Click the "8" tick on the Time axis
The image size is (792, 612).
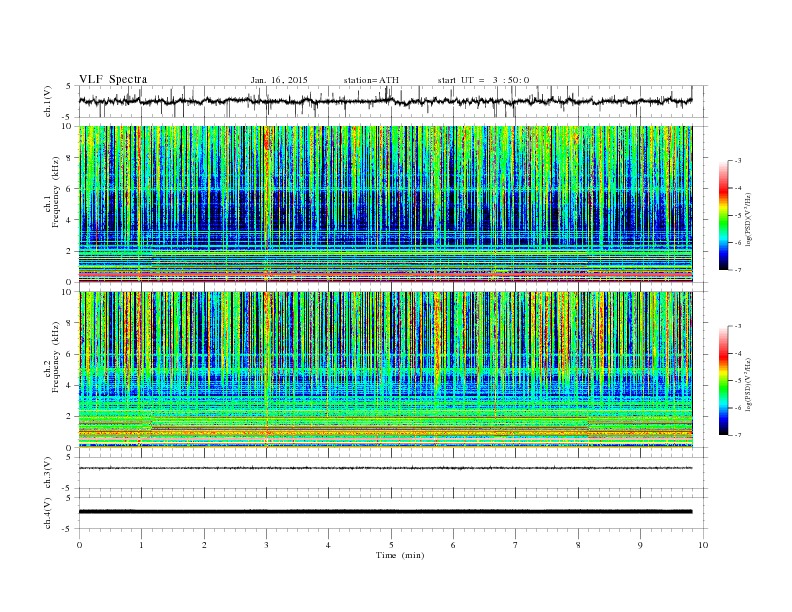point(578,545)
